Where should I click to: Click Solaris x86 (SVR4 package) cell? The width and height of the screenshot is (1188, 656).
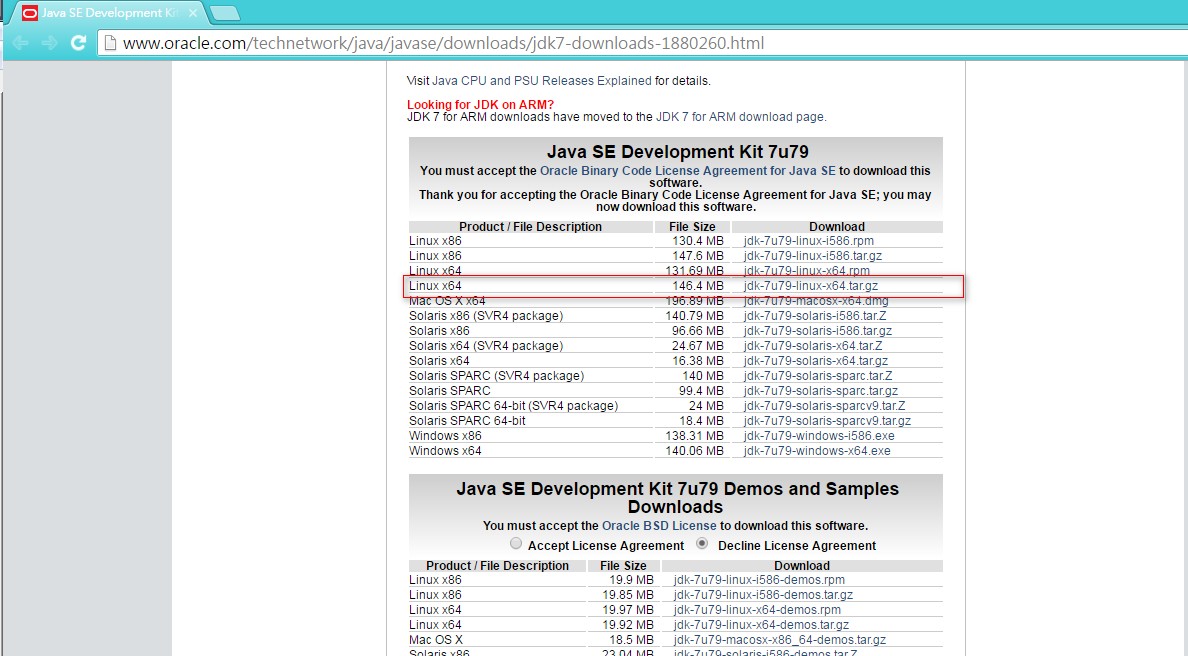click(530, 316)
